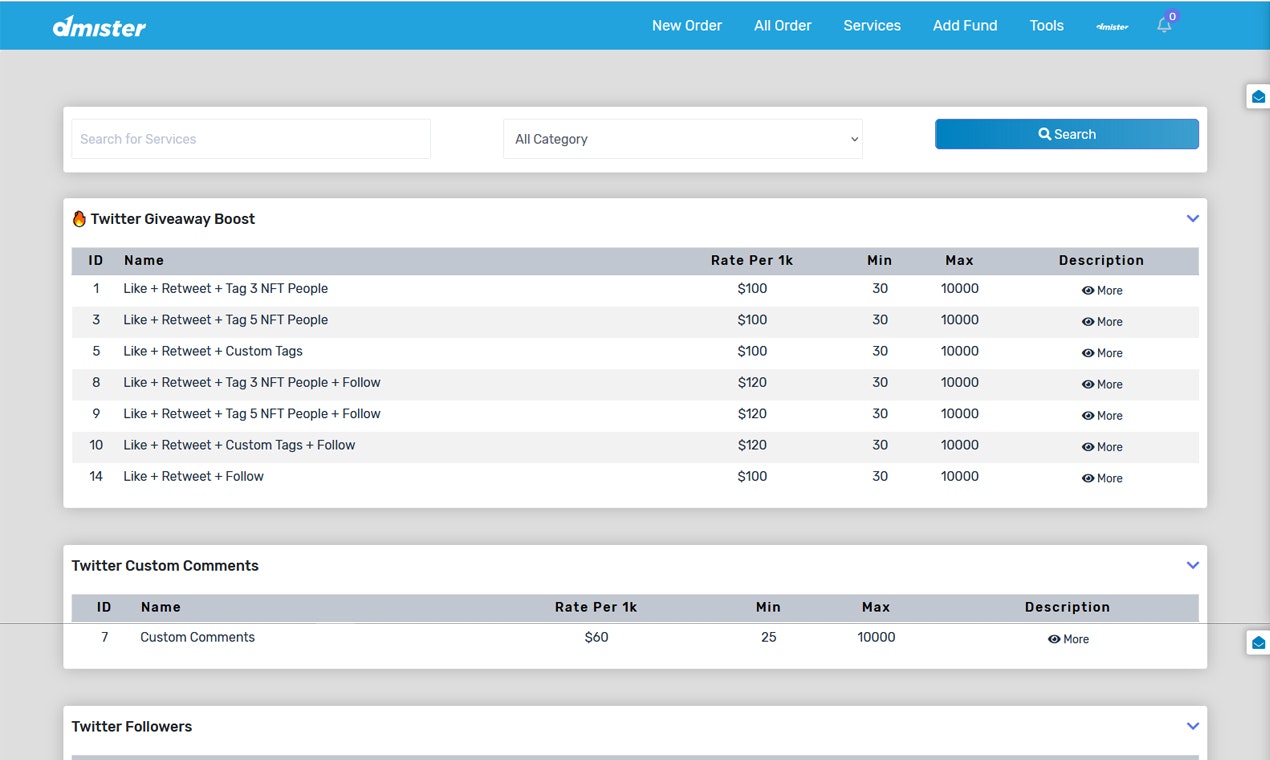This screenshot has width=1270, height=760.
Task: Show More for service ID 3
Action: 1102,322
